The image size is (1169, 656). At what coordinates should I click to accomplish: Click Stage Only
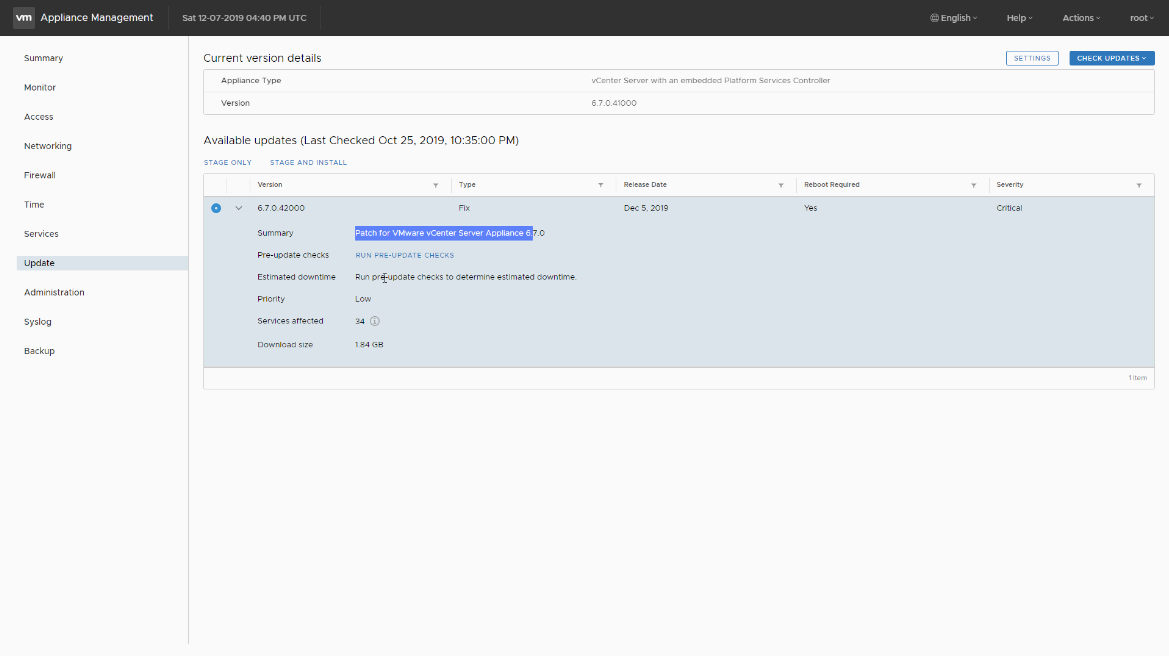[x=227, y=163]
